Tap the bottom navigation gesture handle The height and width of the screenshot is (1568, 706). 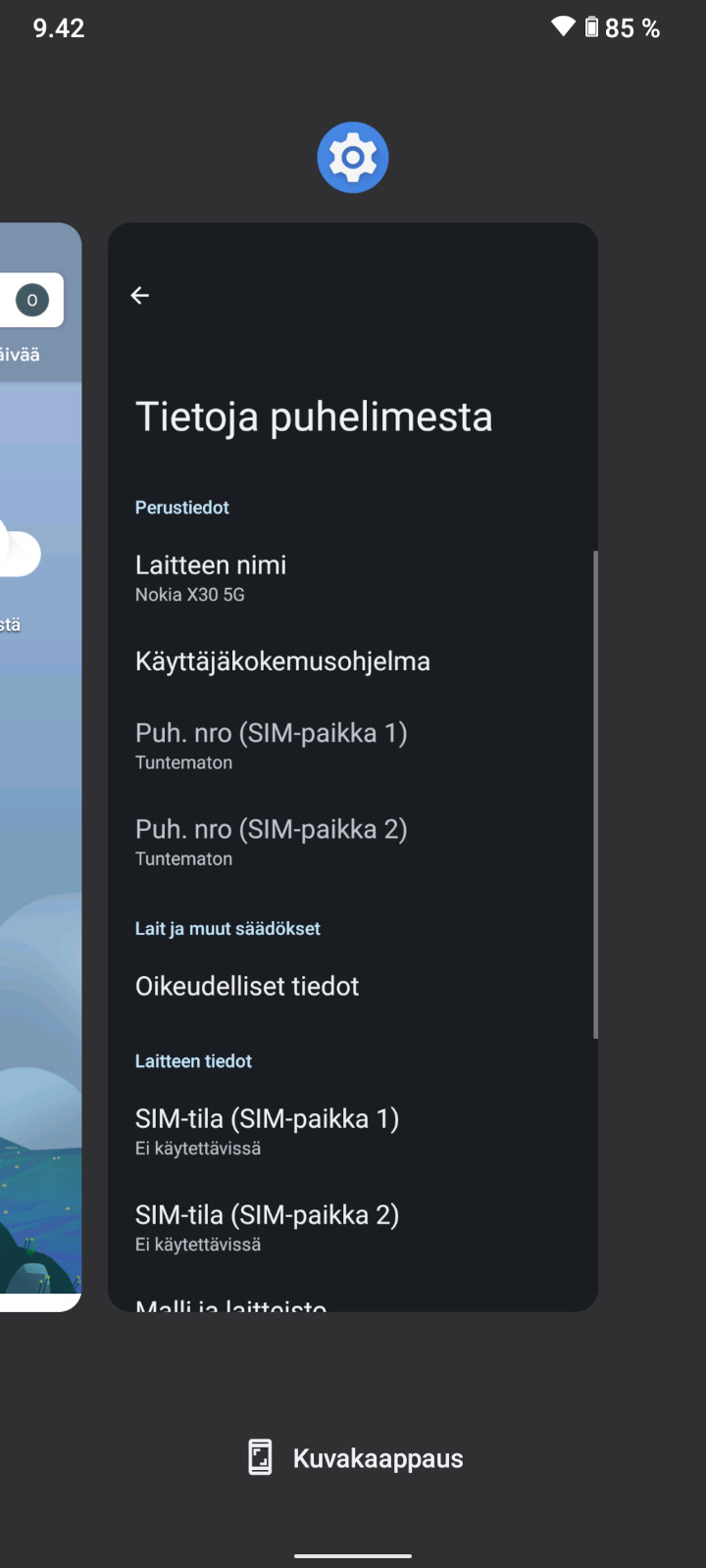353,1555
